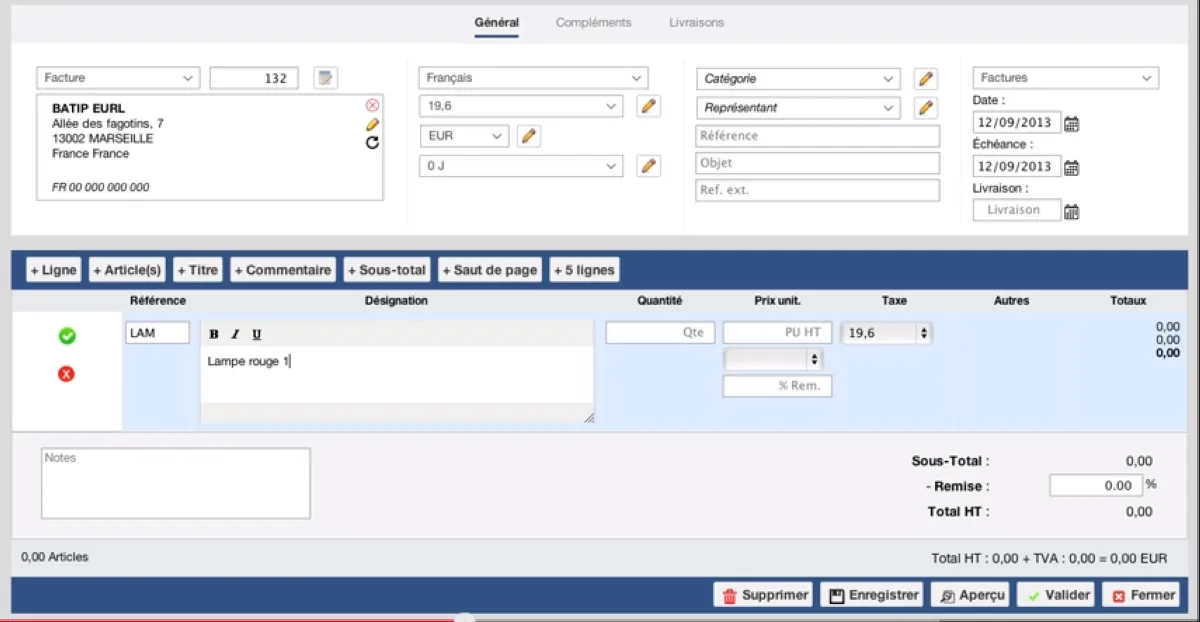Viewport: 1200px width, 622px height.
Task: Click the + Article(s) button
Action: pos(127,270)
